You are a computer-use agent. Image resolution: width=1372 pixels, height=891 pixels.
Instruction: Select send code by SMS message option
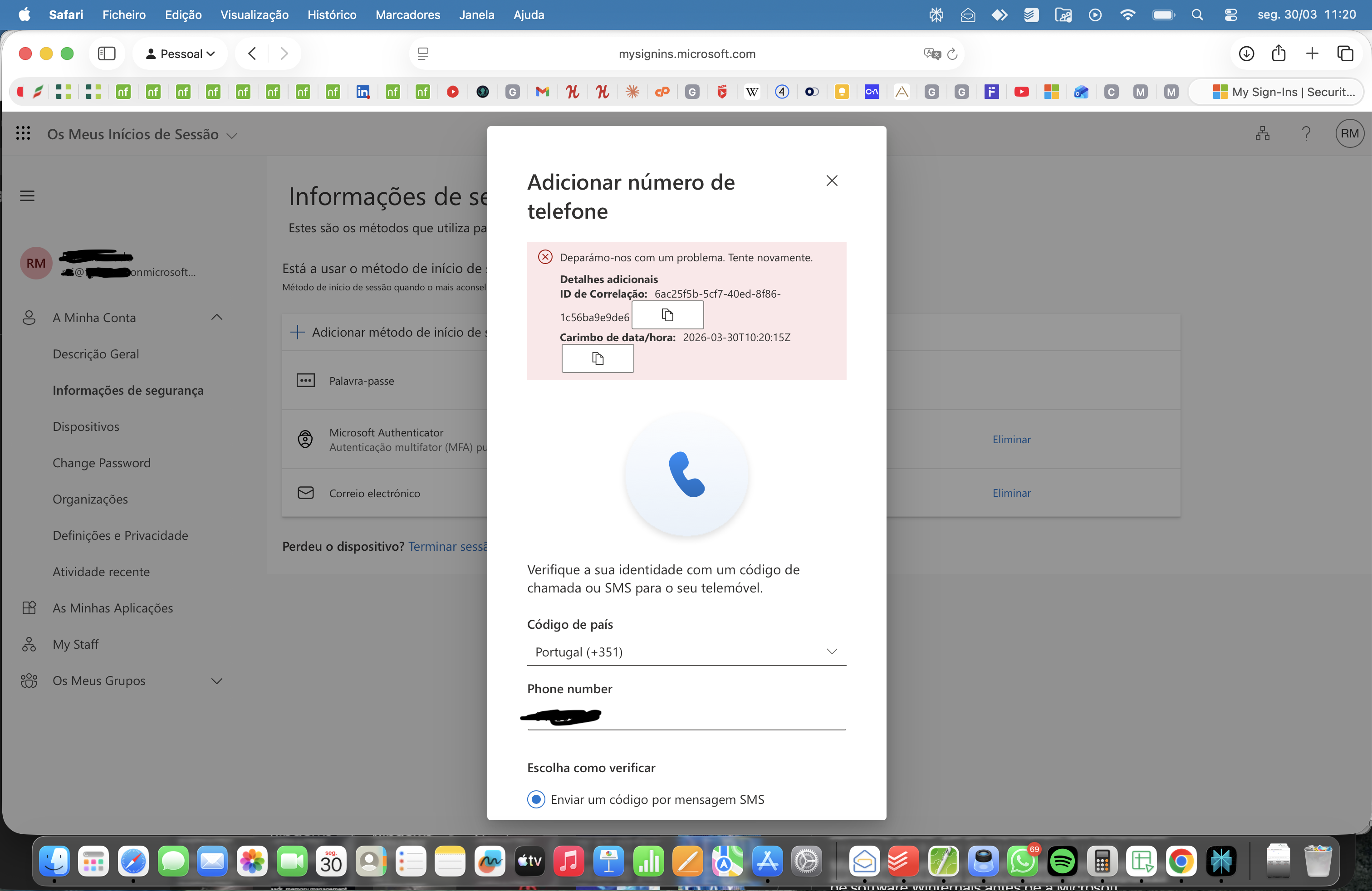[x=536, y=799]
